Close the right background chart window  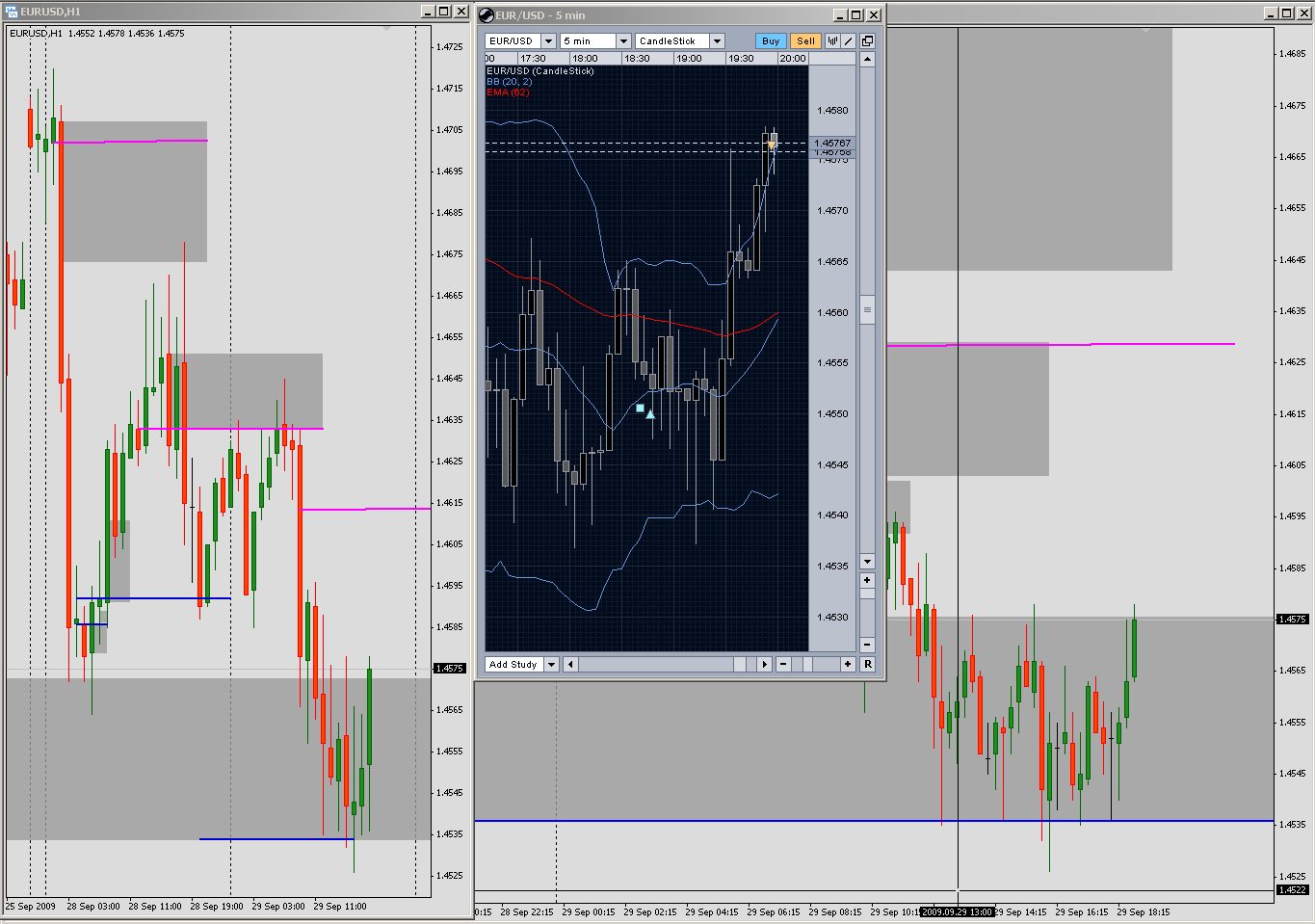pos(1302,13)
